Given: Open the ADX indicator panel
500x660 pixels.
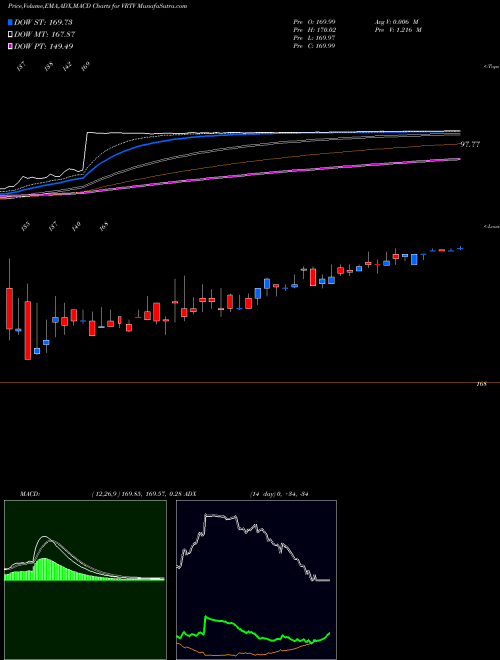Looking at the screenshot, I should [x=256, y=580].
